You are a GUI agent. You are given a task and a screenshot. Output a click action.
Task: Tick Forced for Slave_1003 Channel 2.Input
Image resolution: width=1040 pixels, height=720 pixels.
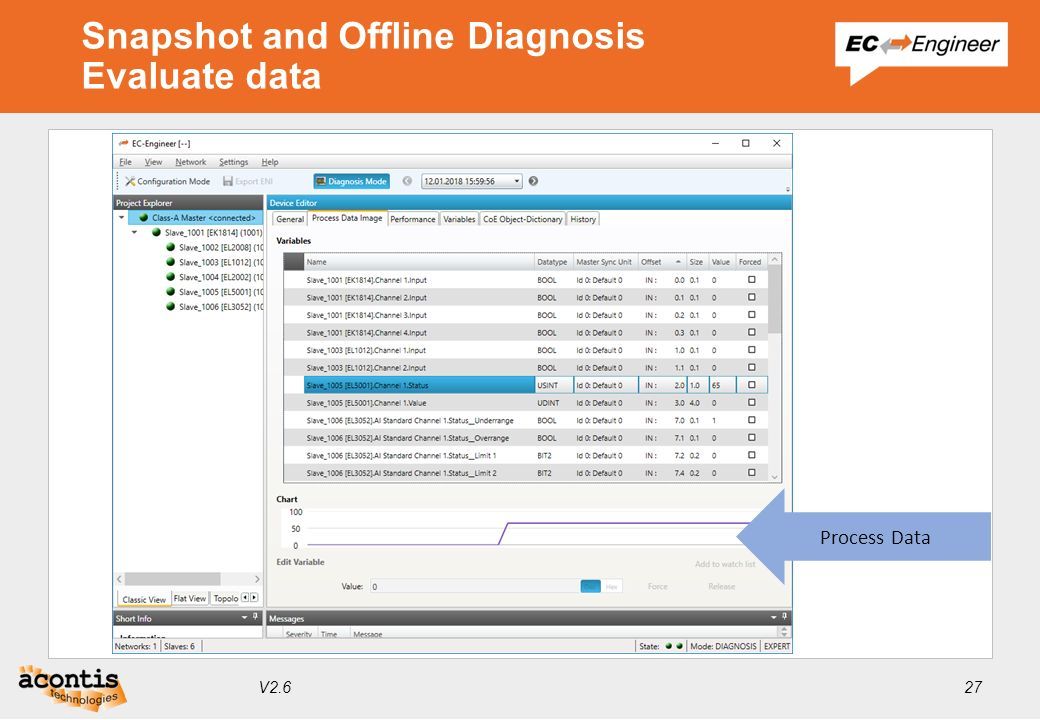(x=751, y=367)
